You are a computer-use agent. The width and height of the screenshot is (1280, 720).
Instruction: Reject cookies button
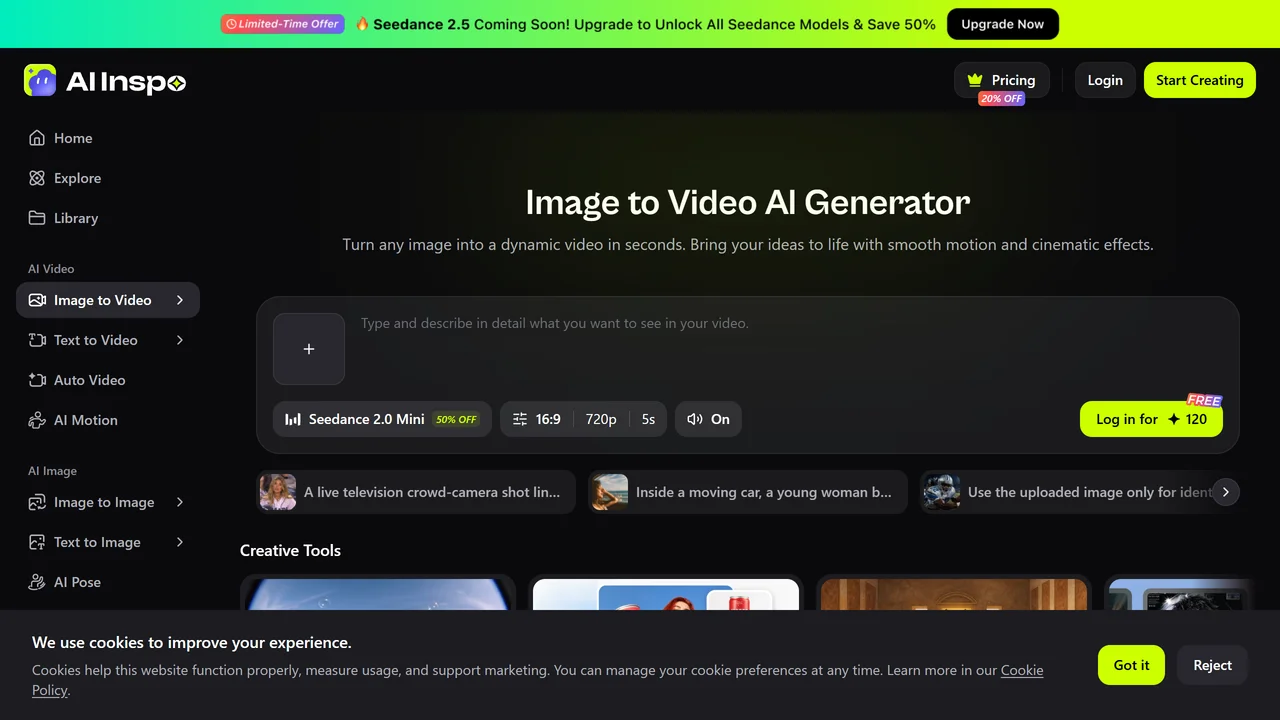coord(1212,665)
